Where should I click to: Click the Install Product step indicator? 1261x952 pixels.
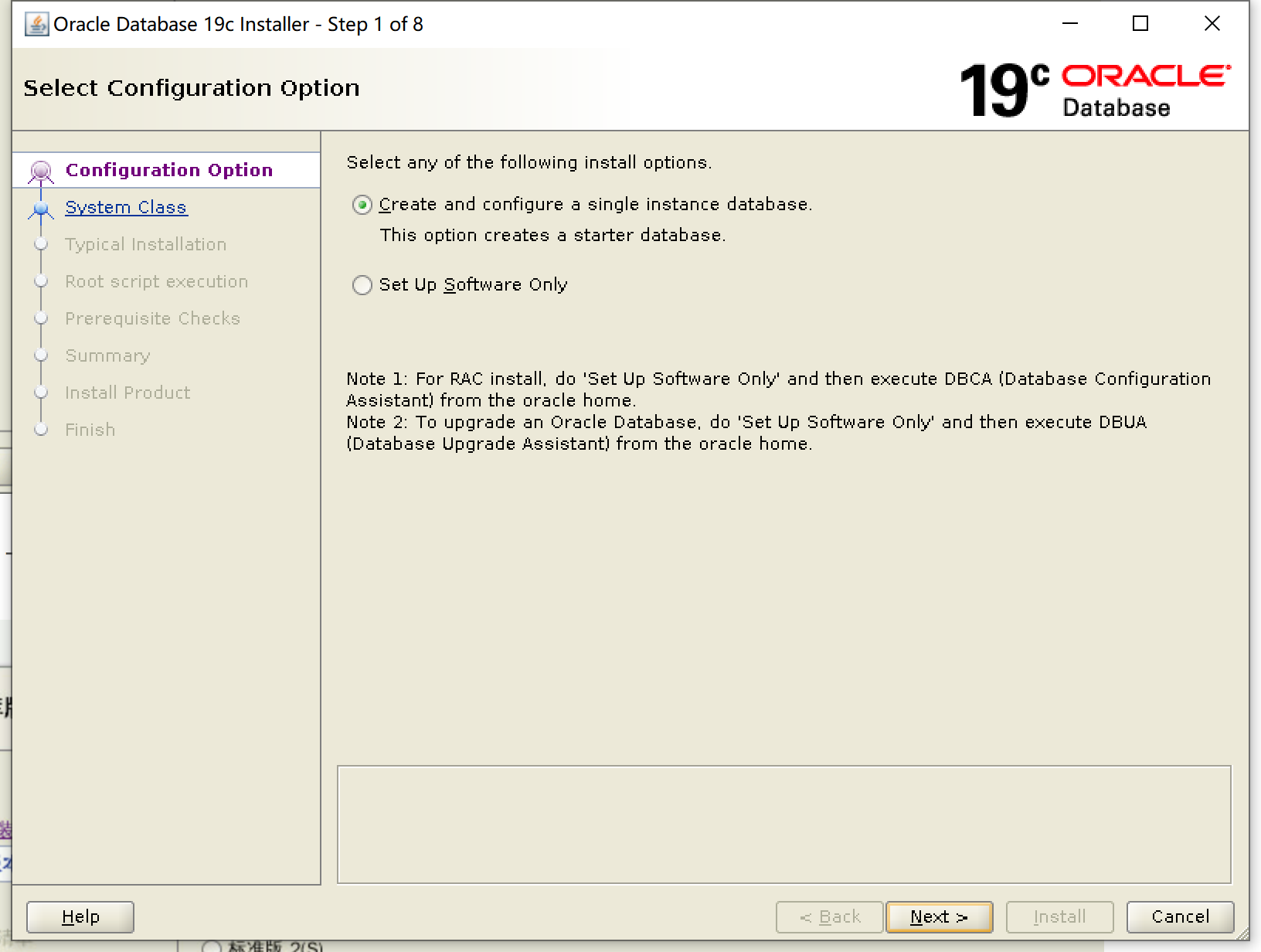41,393
